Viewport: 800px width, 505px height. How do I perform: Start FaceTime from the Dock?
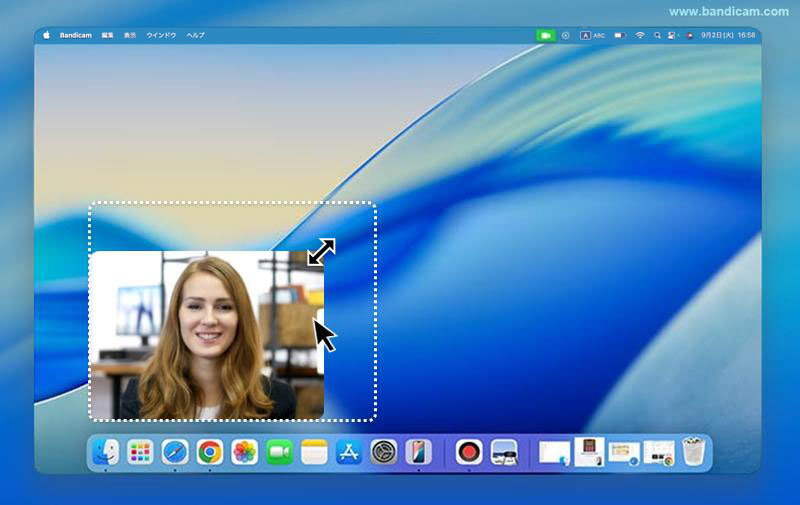[x=279, y=452]
